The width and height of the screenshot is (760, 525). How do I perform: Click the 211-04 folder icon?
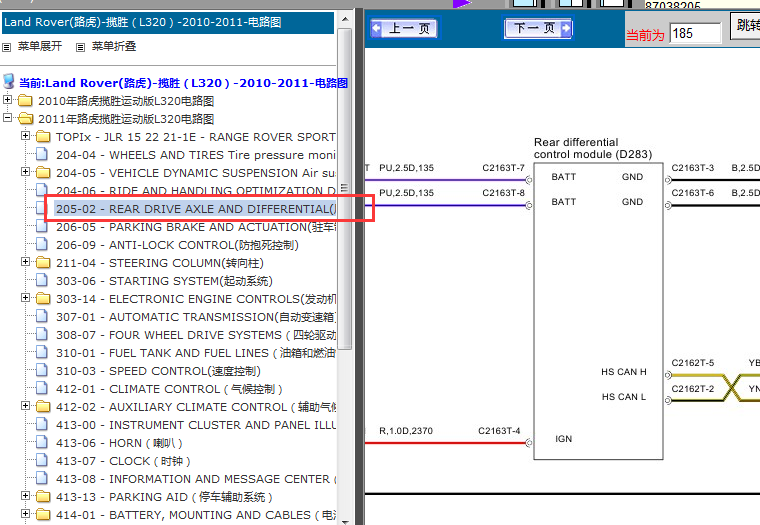(43, 263)
